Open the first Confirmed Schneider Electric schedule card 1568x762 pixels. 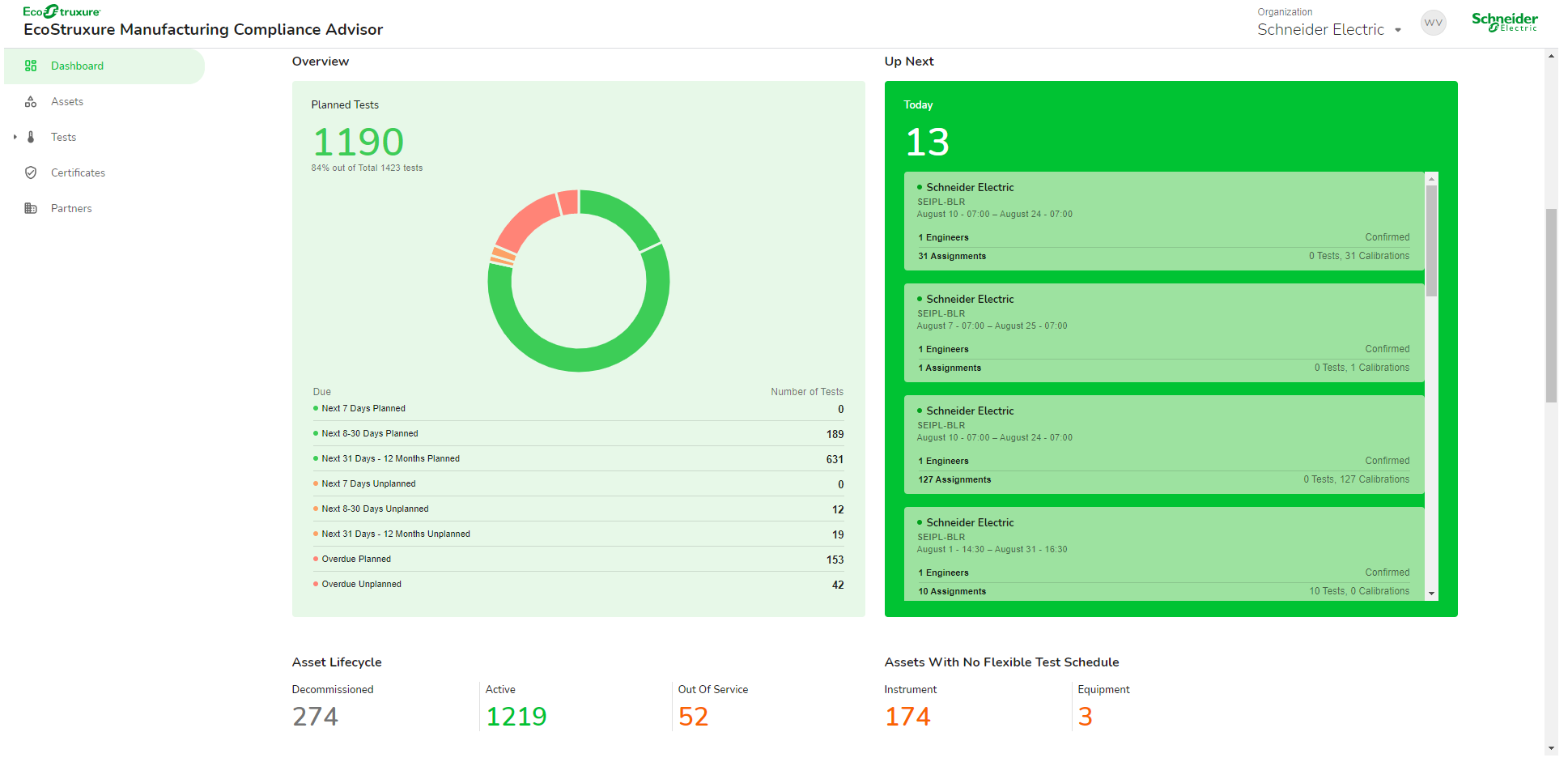click(1163, 221)
